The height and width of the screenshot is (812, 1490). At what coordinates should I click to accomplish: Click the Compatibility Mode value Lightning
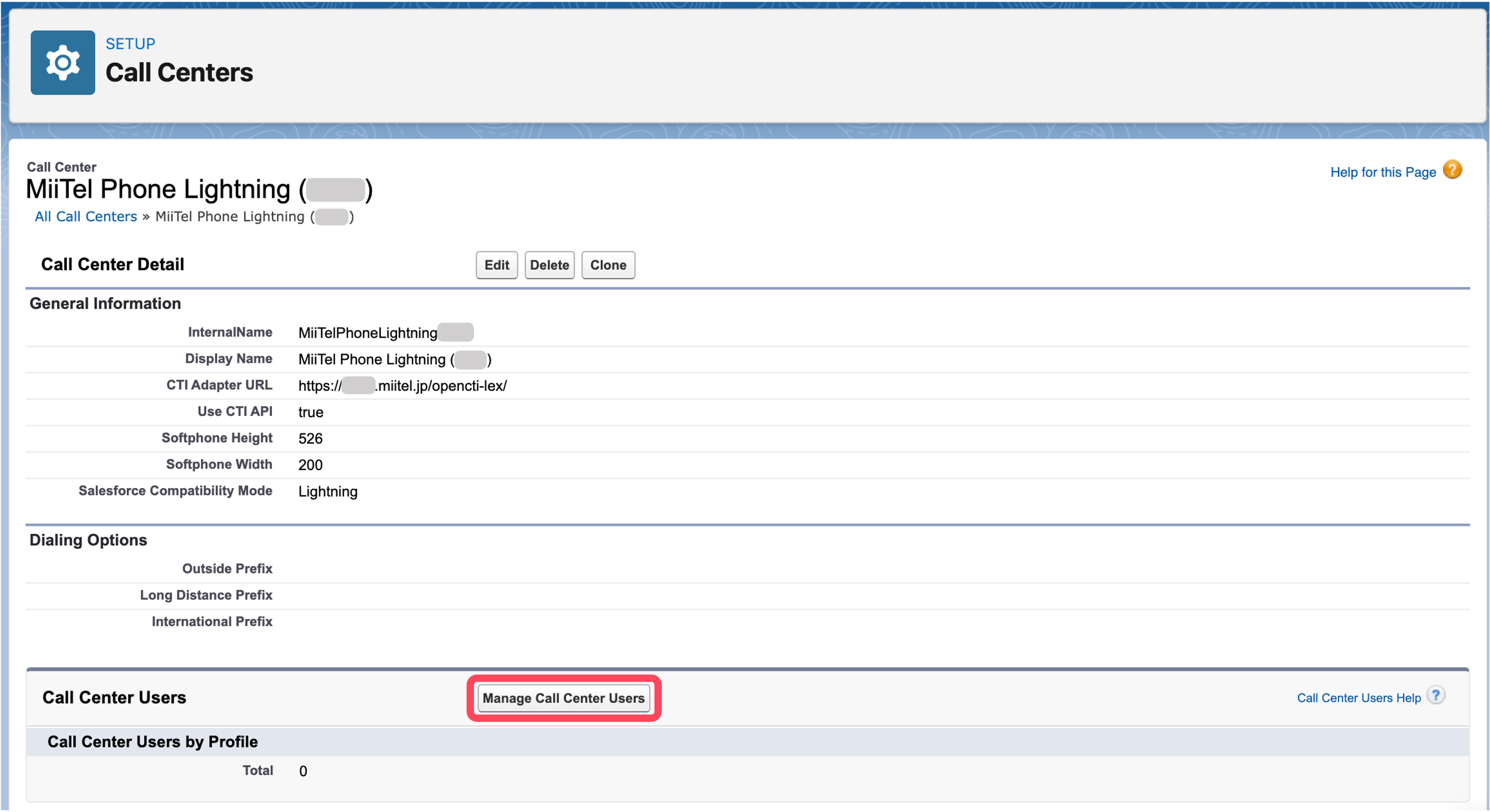tap(328, 492)
